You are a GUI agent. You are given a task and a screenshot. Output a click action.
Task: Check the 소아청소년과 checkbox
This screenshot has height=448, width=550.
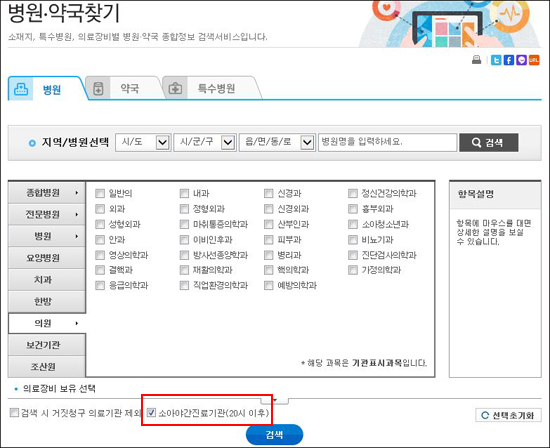click(353, 224)
